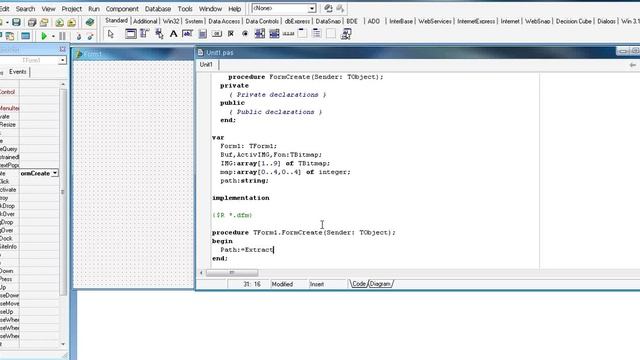Click the Save Current Desktop icon
This screenshot has width=640, height=360.
(328, 8)
